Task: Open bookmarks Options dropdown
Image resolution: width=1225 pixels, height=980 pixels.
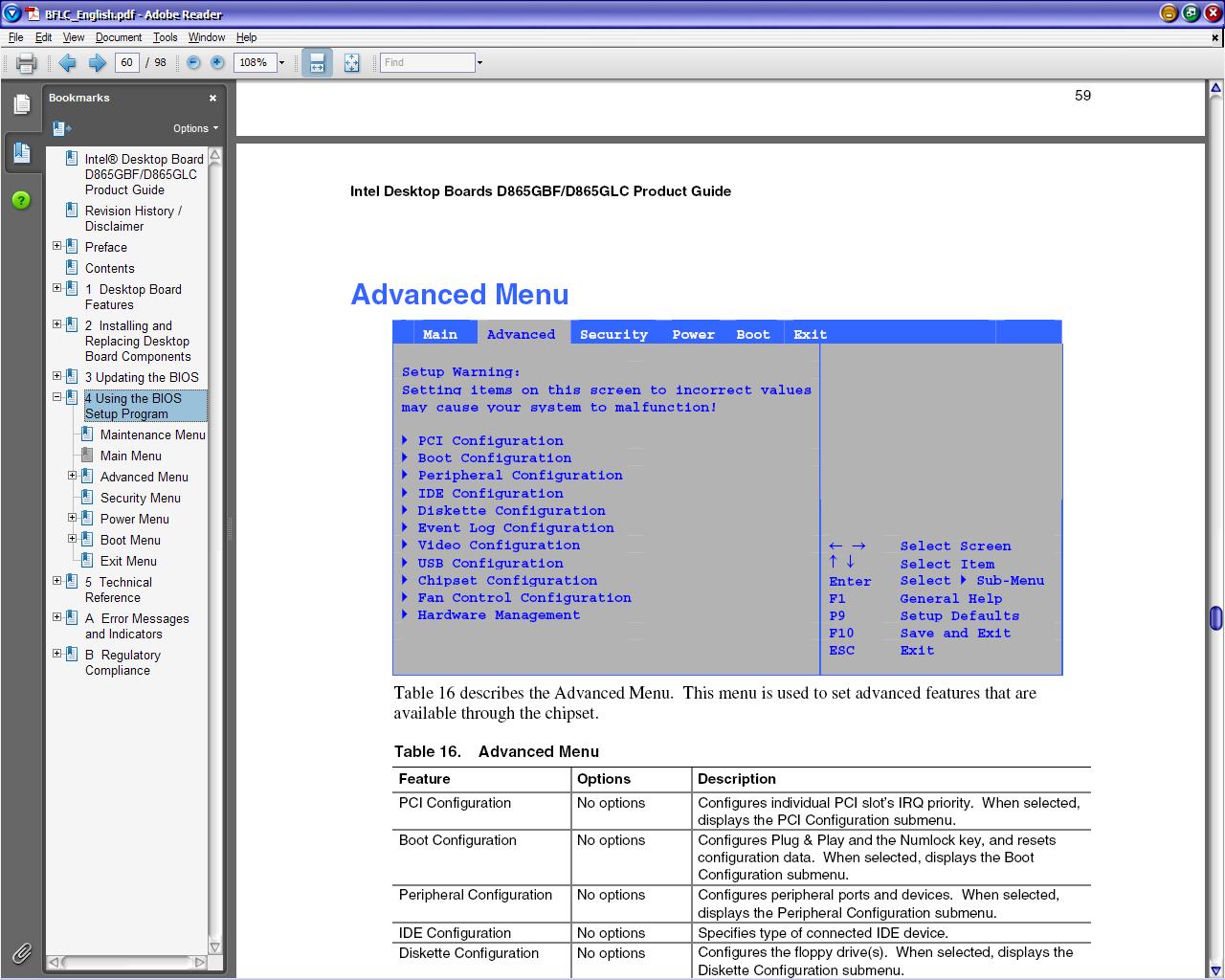Action: pyautogui.click(x=195, y=128)
